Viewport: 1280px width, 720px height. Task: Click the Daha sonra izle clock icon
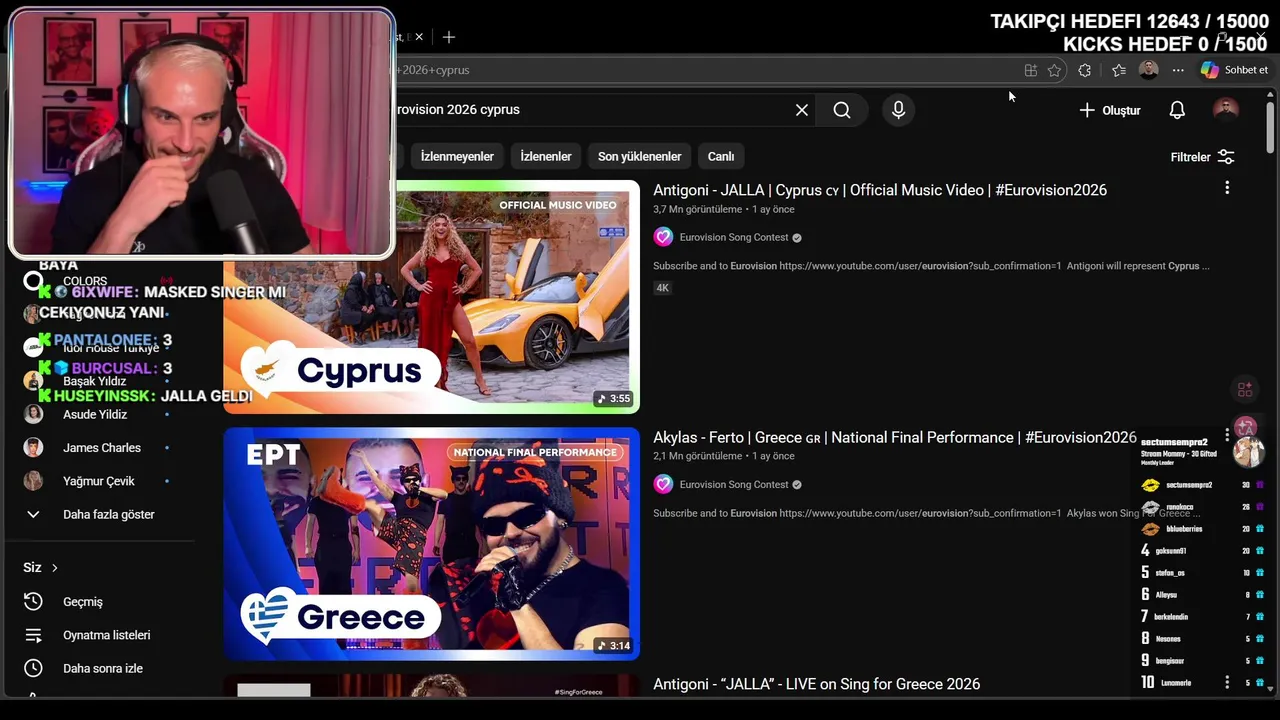tap(33, 668)
